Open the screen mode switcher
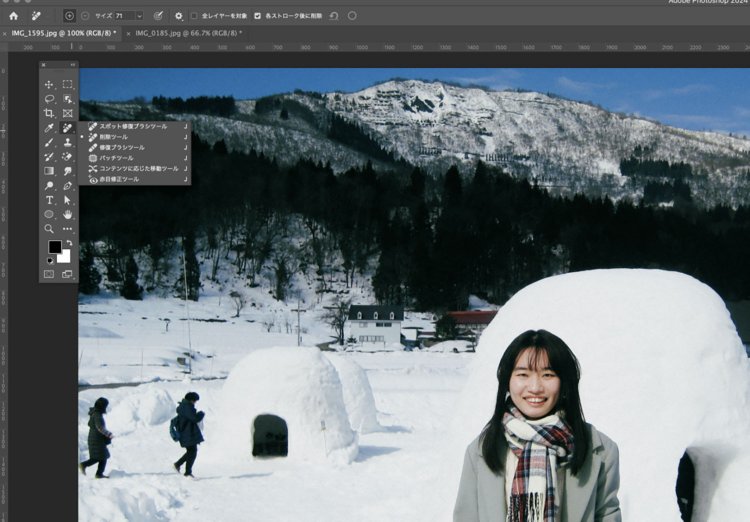The image size is (750, 522). (67, 274)
